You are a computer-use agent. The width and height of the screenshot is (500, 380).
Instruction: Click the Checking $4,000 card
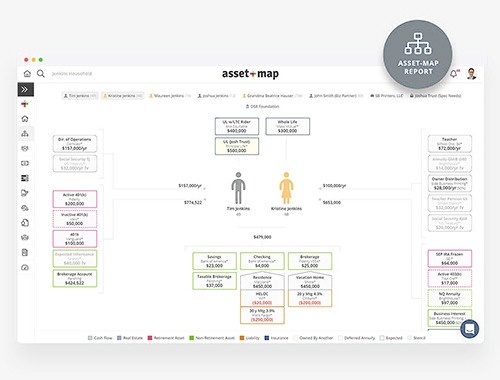262,261
